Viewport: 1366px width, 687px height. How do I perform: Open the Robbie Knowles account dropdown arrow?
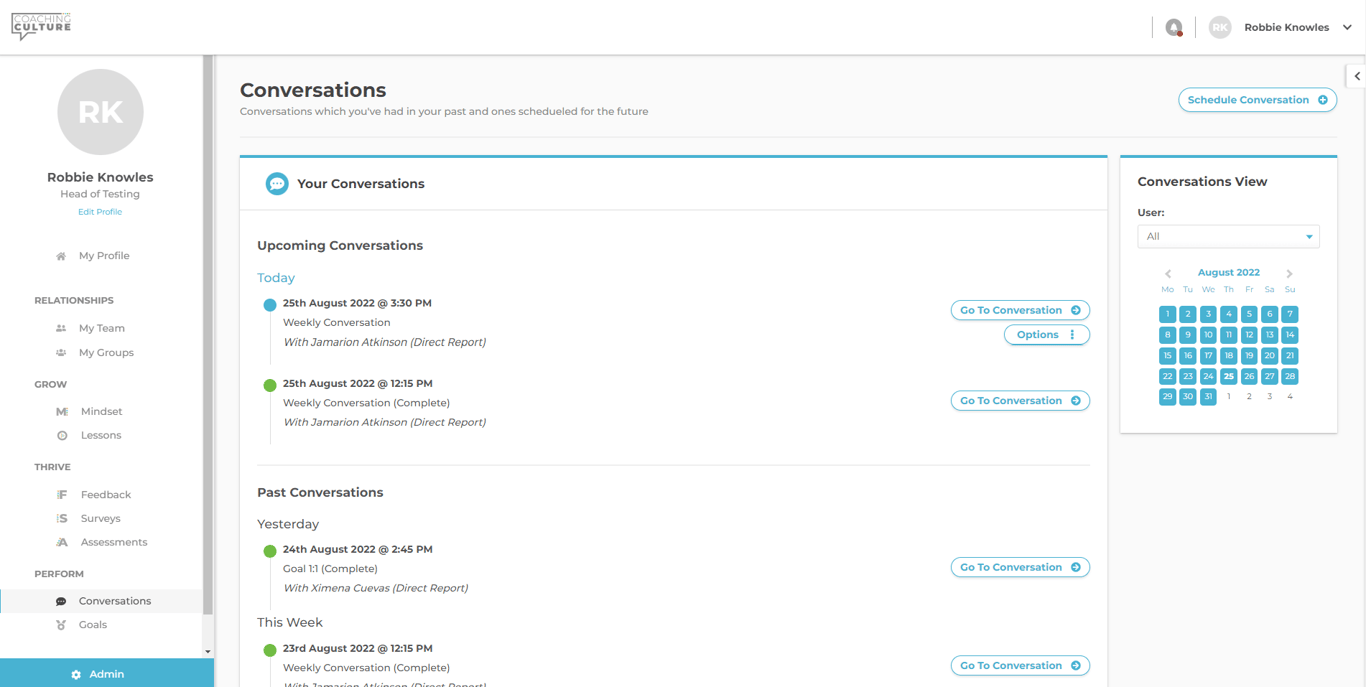pyautogui.click(x=1347, y=28)
